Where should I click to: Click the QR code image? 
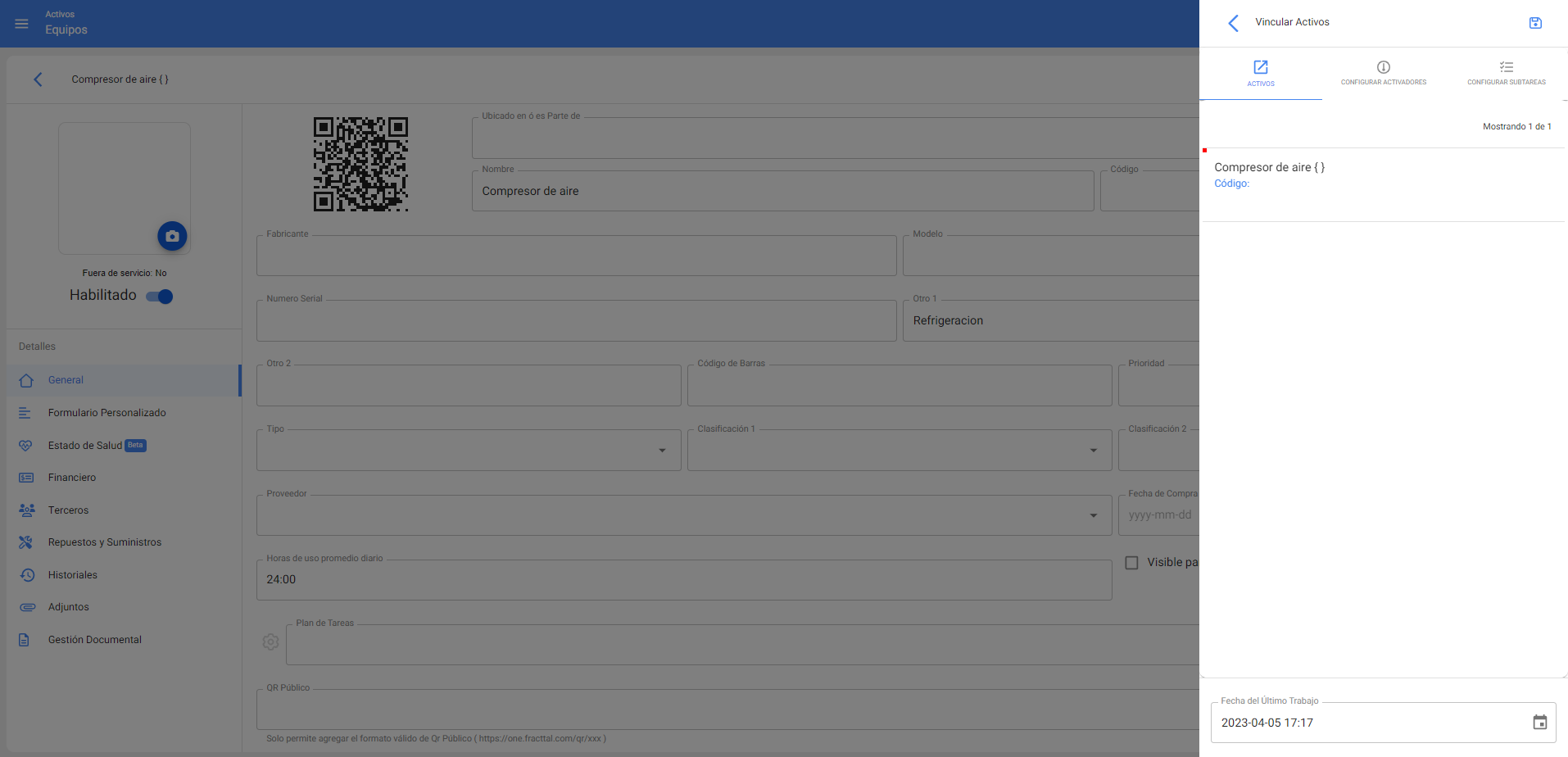pyautogui.click(x=360, y=164)
